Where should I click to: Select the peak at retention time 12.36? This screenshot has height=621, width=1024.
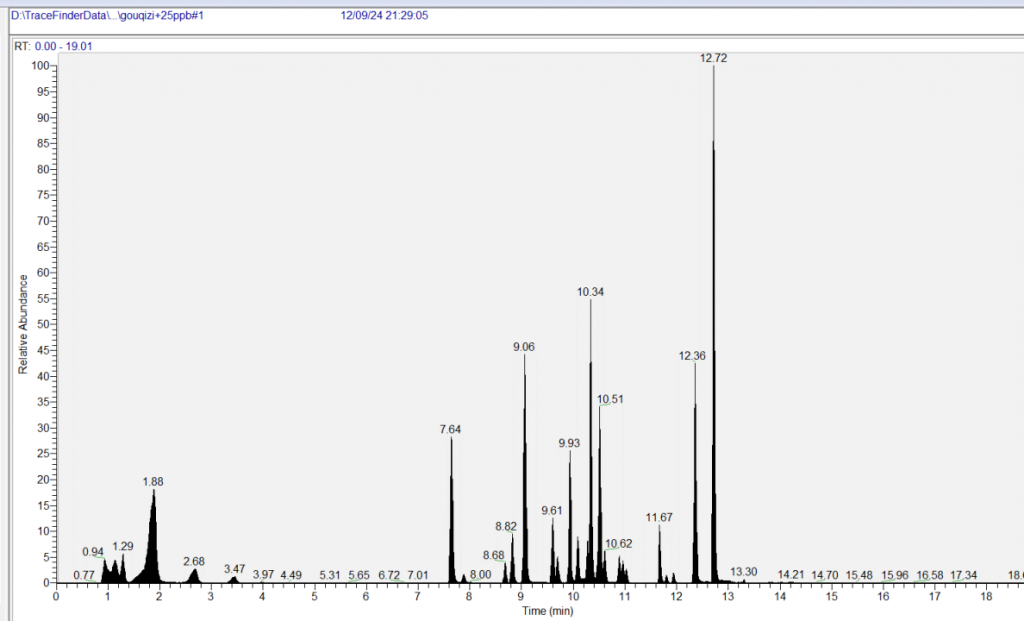(692, 356)
